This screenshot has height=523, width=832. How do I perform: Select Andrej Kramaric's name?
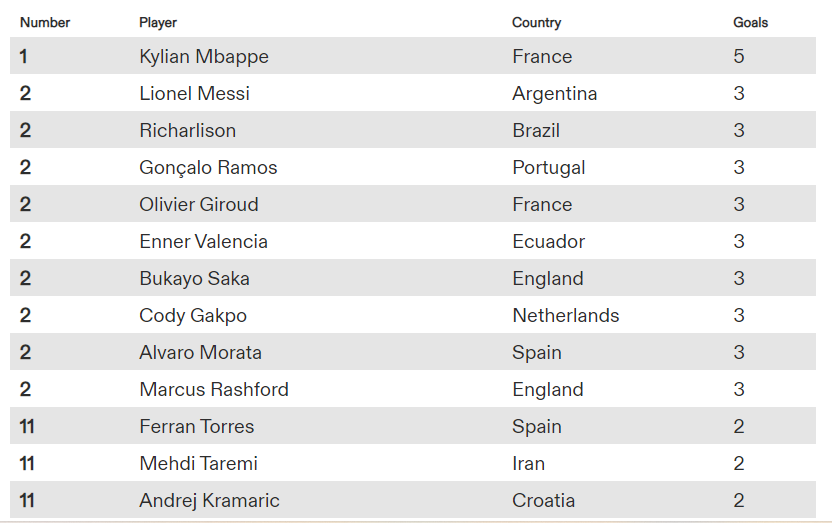click(209, 501)
